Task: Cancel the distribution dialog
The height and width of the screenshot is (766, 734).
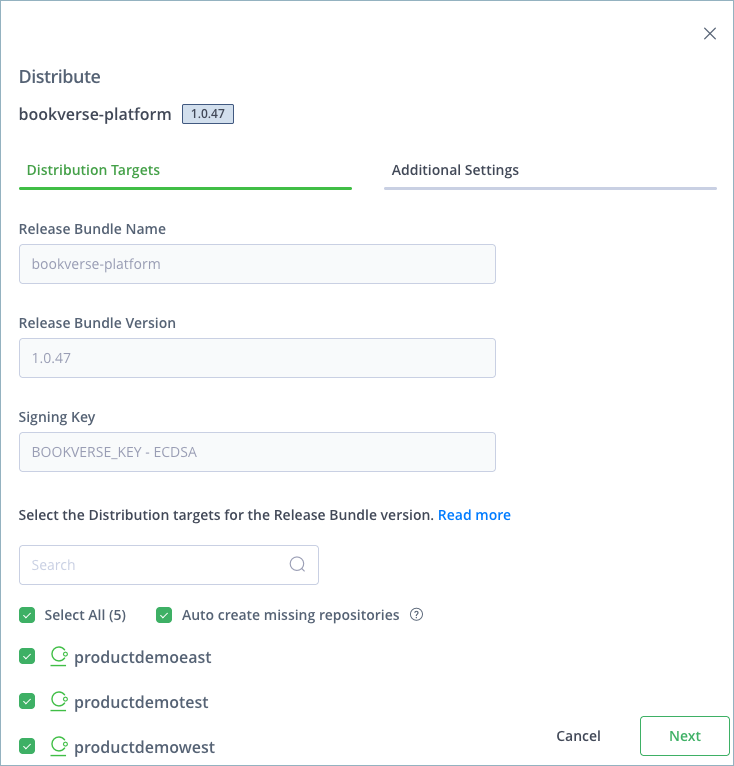Action: point(578,736)
